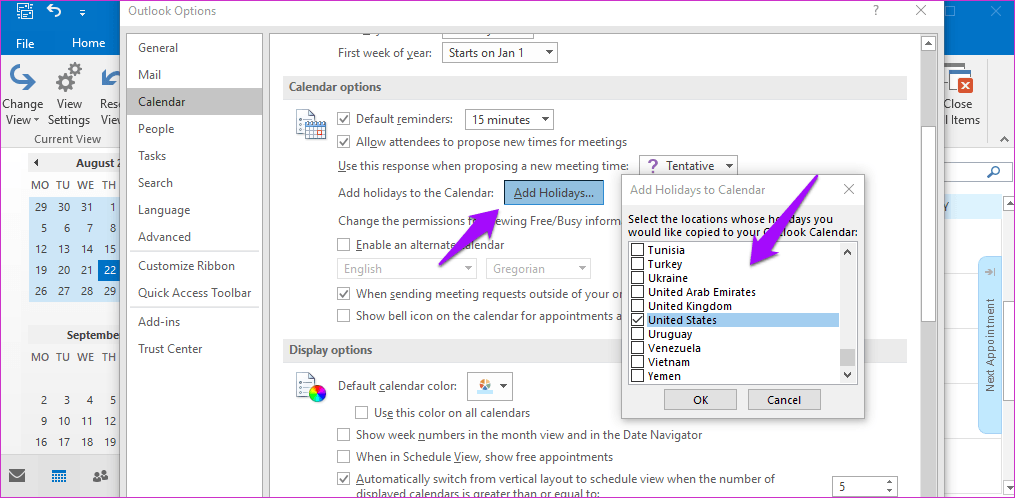1015x498 pixels.
Task: Open the English alternate calendar language dropdown
Action: coord(408,269)
